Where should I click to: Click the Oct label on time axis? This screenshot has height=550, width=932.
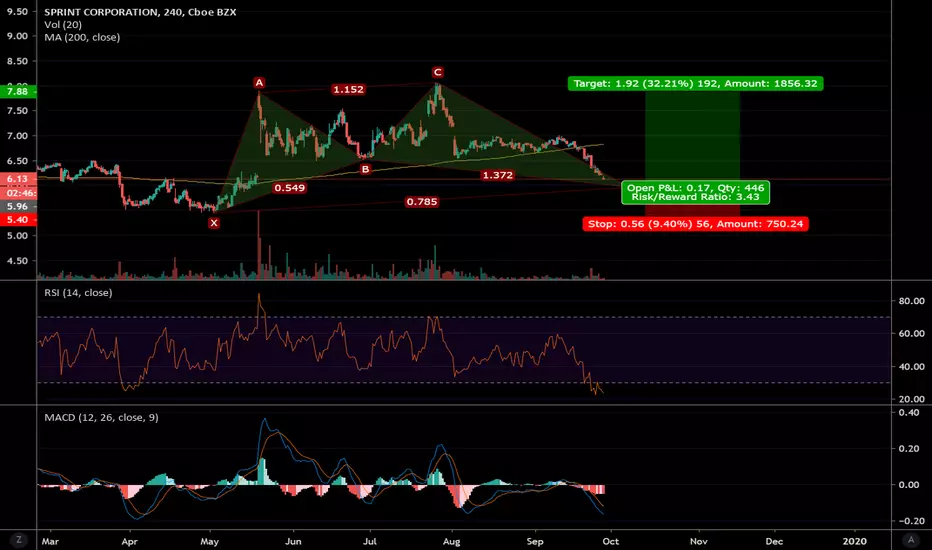(610, 542)
